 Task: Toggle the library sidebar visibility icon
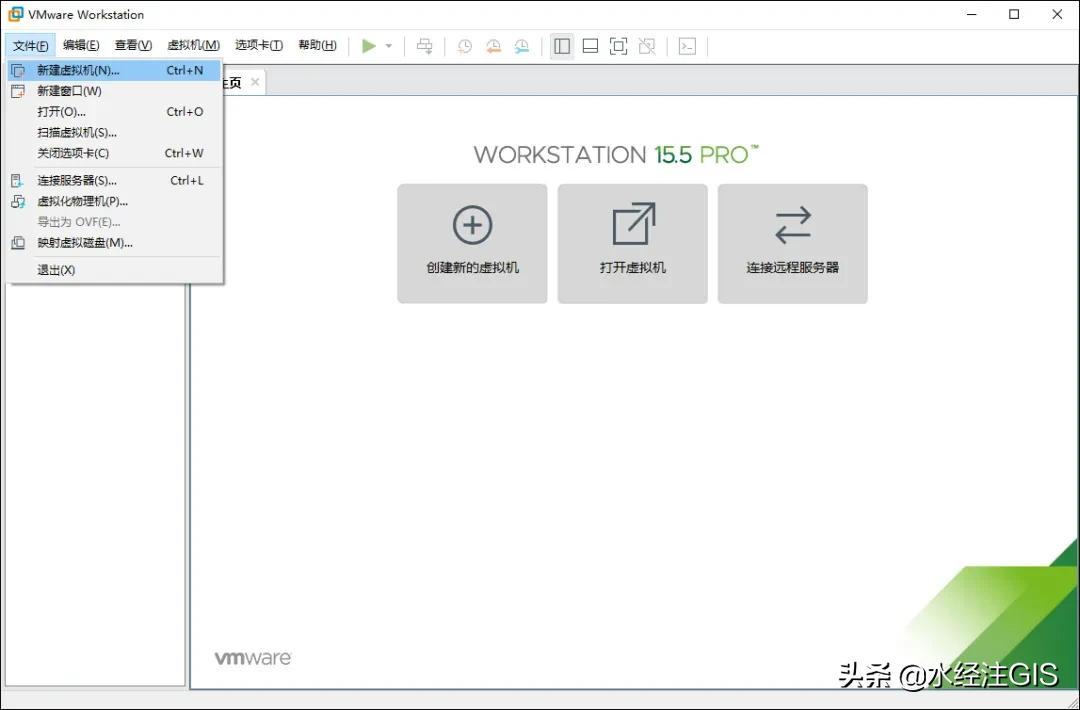pos(561,46)
